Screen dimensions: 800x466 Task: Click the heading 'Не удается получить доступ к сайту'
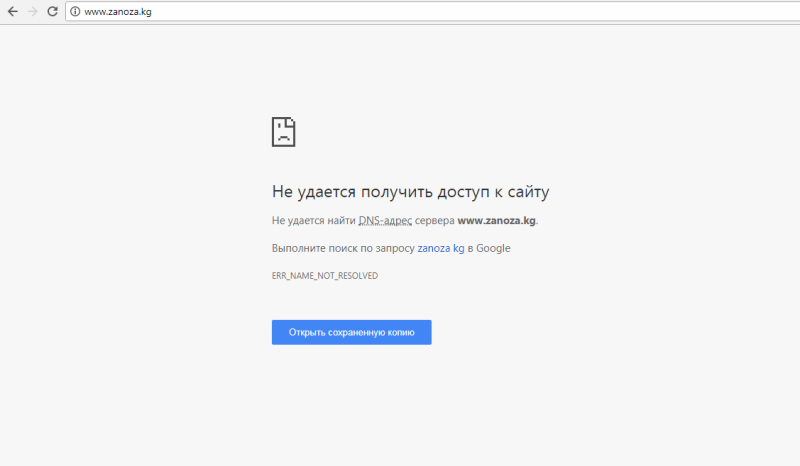410,191
